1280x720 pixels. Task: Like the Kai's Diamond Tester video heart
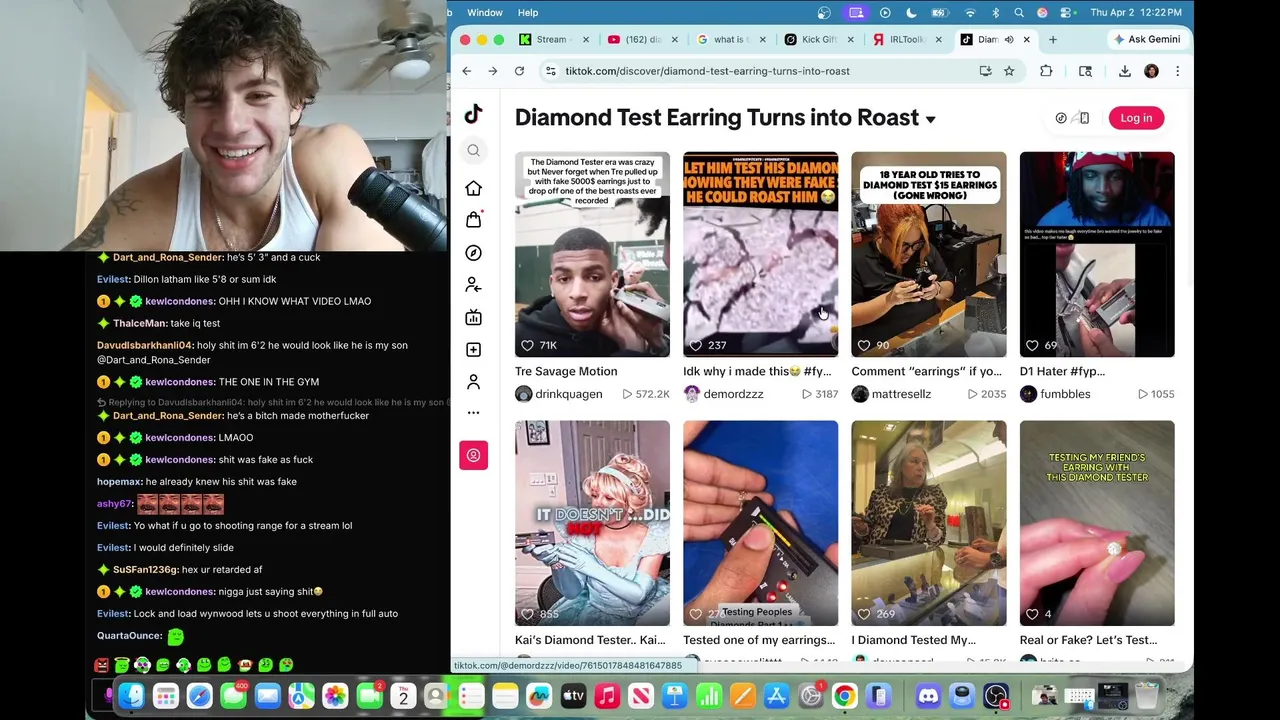pos(527,614)
